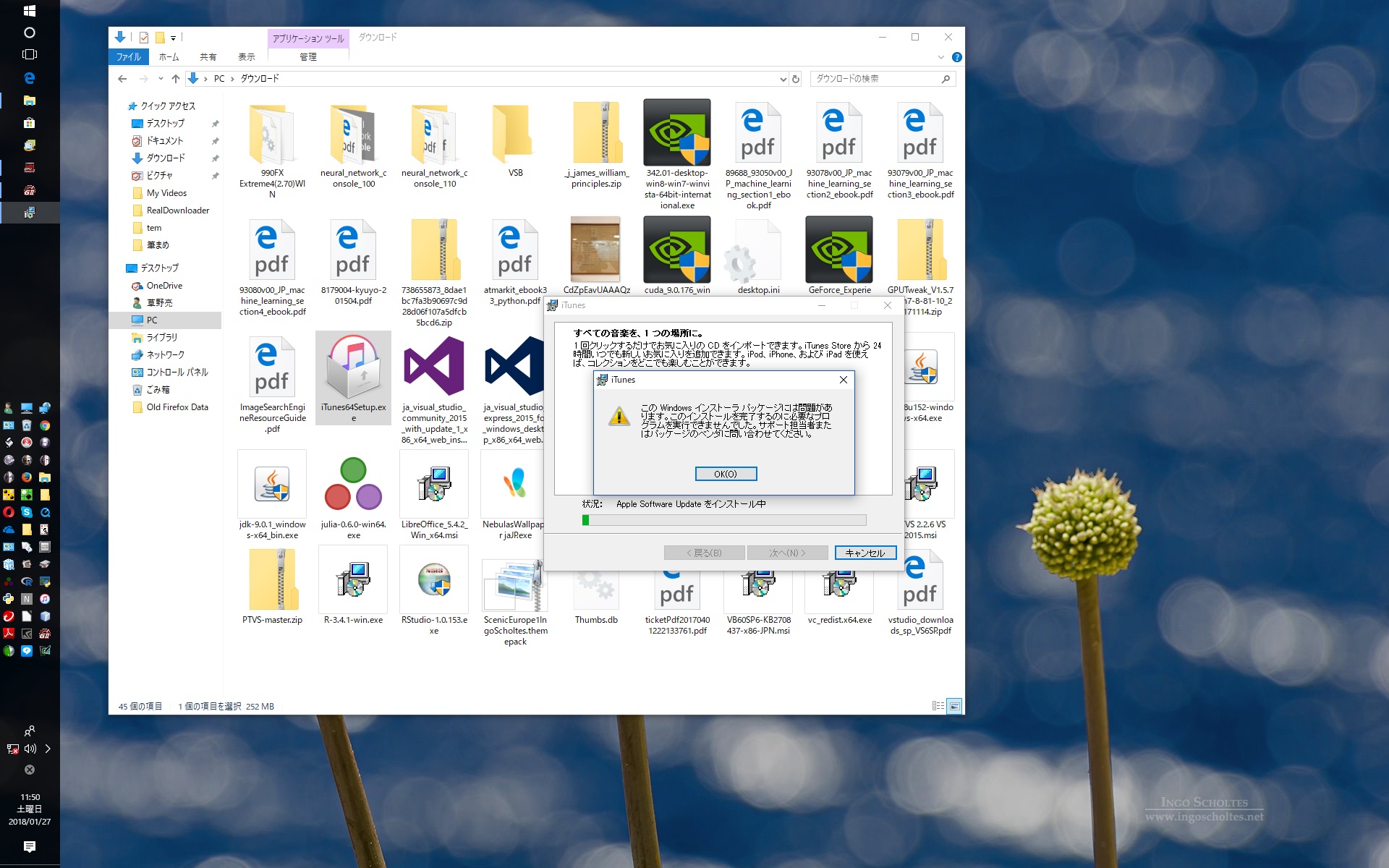Image resolution: width=1389 pixels, height=868 pixels.
Task: Click OK in the iTunes error dialog
Action: point(726,474)
